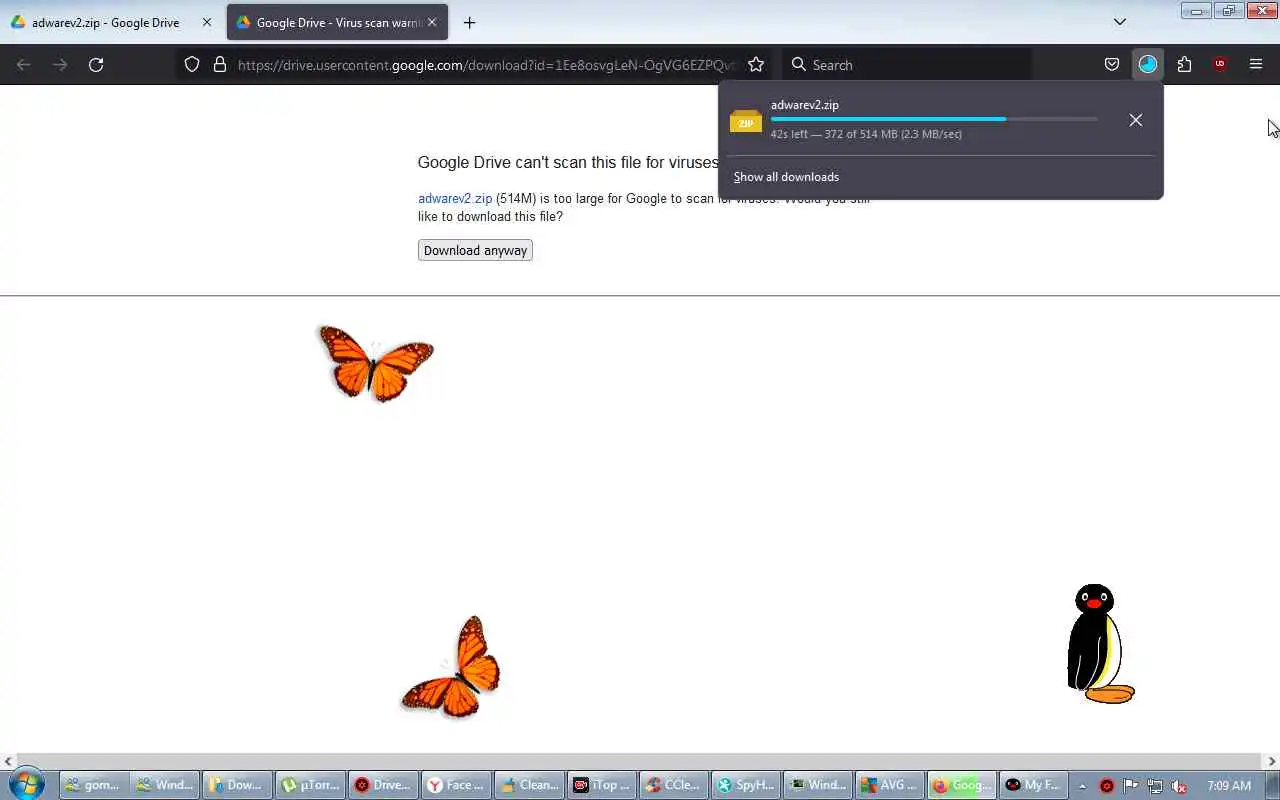Click the back navigation arrow
The height and width of the screenshot is (800, 1280).
[24, 64]
